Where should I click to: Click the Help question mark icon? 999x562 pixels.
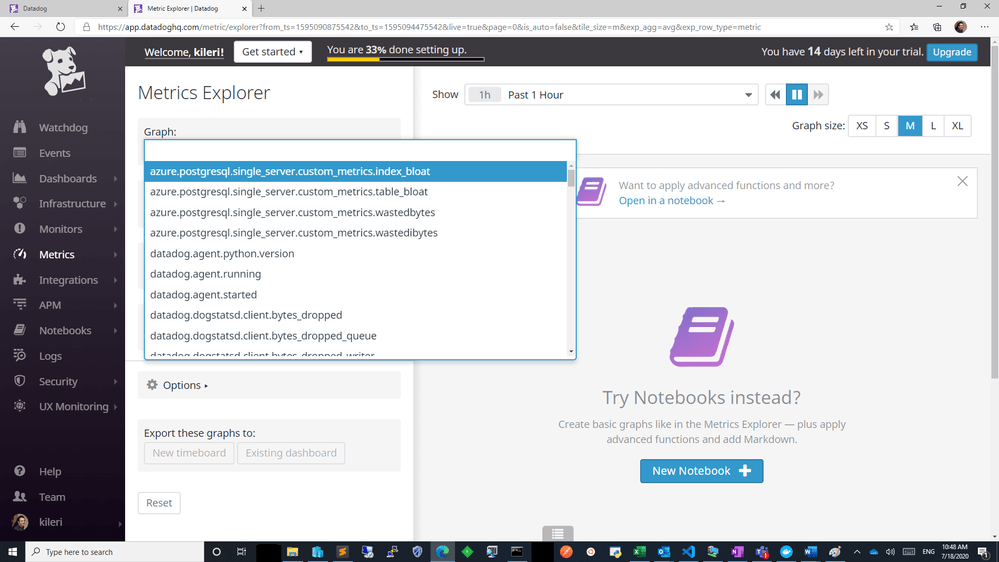point(20,471)
